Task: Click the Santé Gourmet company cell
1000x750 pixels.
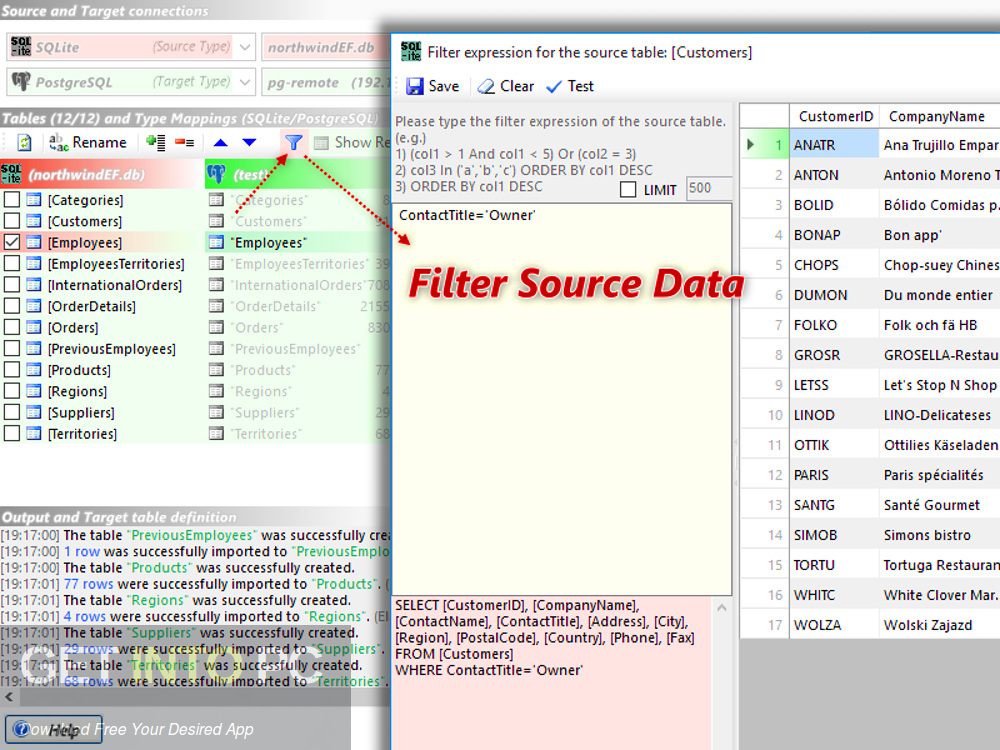Action: click(939, 504)
